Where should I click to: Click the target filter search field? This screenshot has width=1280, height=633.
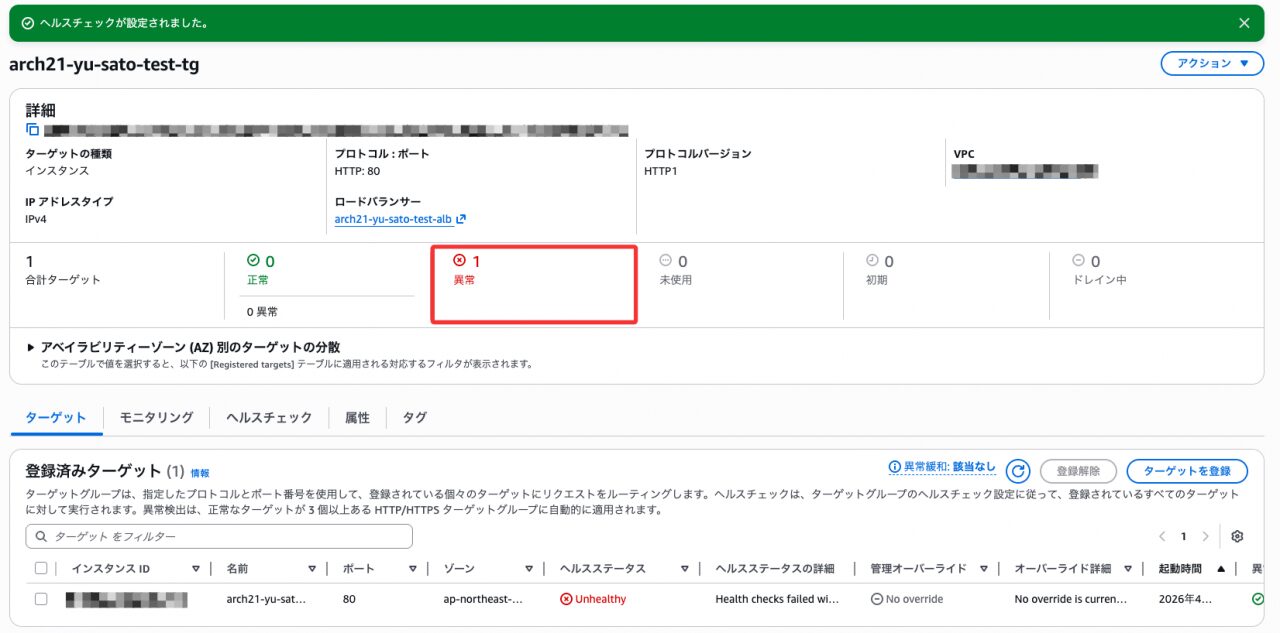tap(219, 537)
